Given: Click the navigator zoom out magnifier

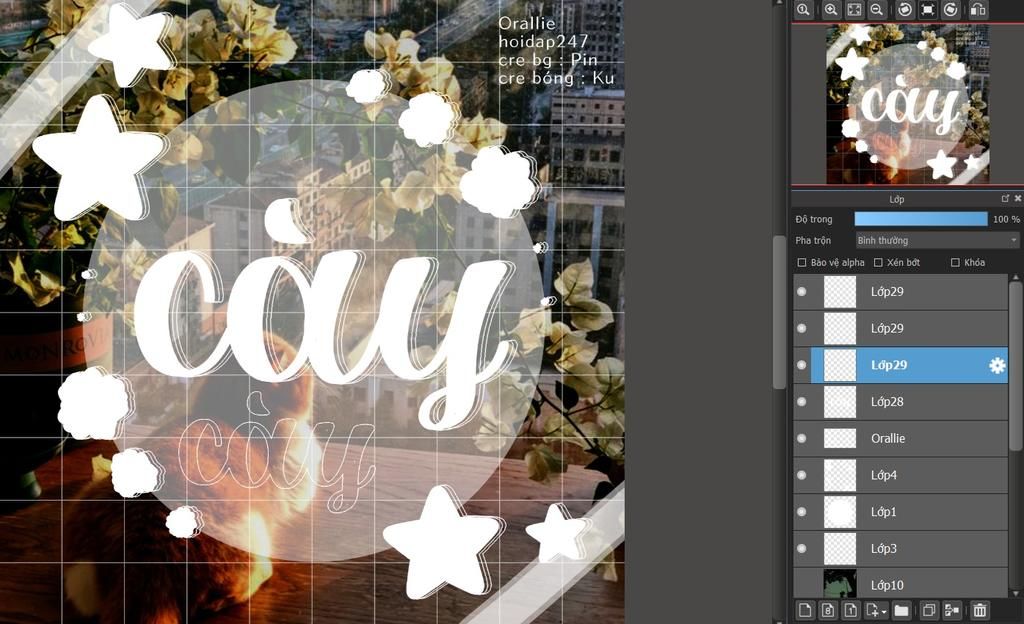Looking at the screenshot, I should pos(877,10).
